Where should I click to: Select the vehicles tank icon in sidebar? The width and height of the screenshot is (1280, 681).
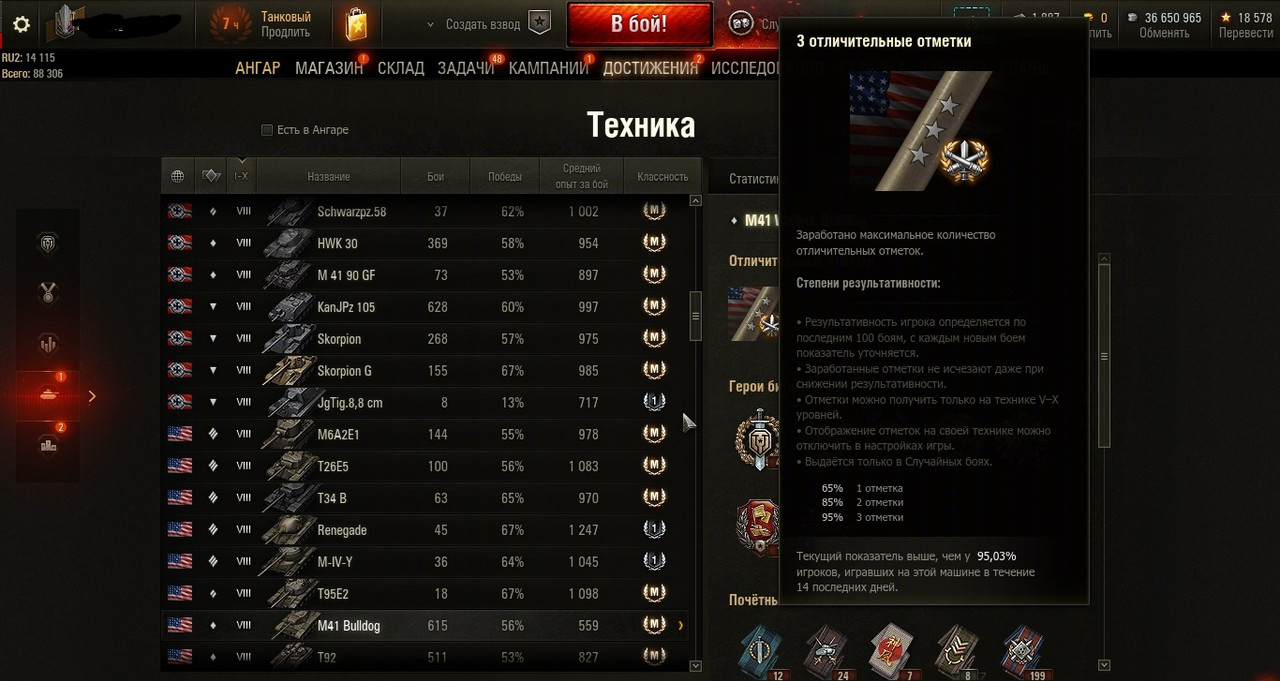point(47,396)
